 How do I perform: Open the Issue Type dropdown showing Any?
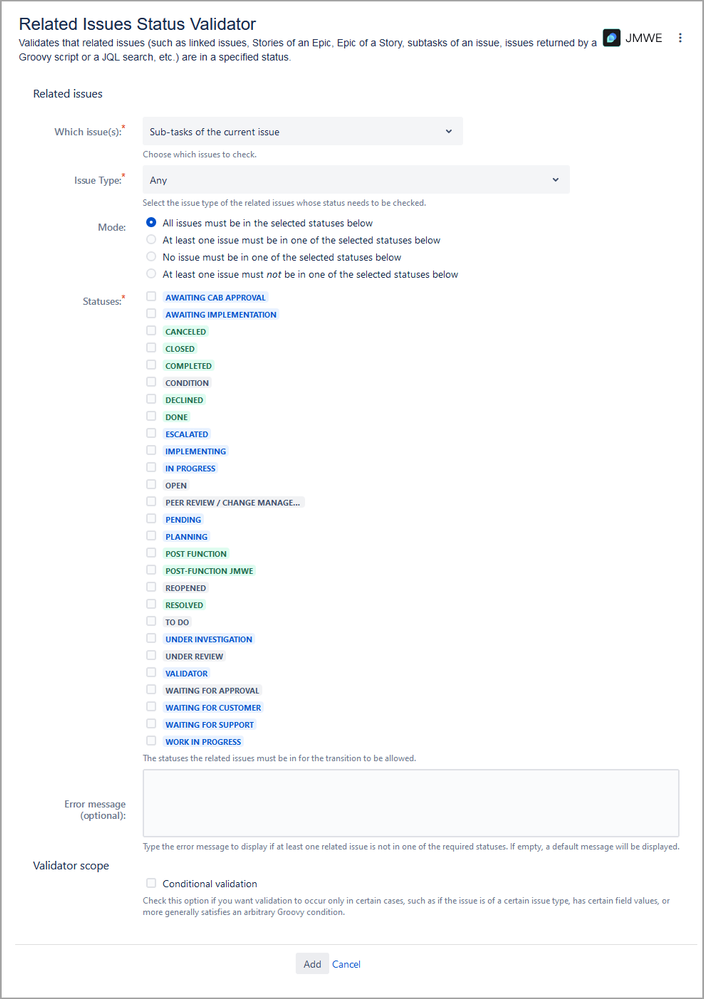point(353,179)
